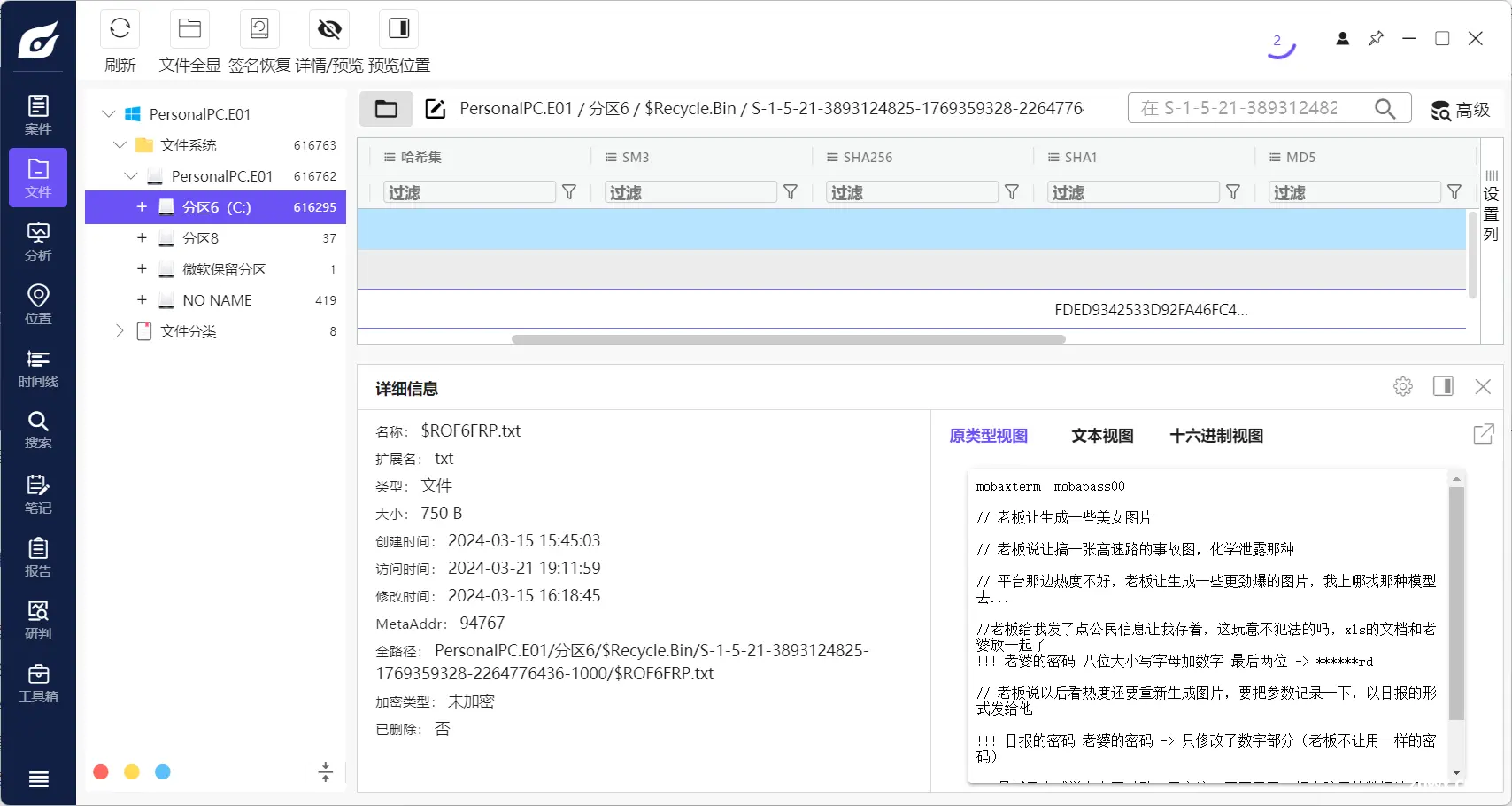Click the S-1-5-21 folder breadcrumb link
Screen dimensions: 1512x806
click(917, 108)
